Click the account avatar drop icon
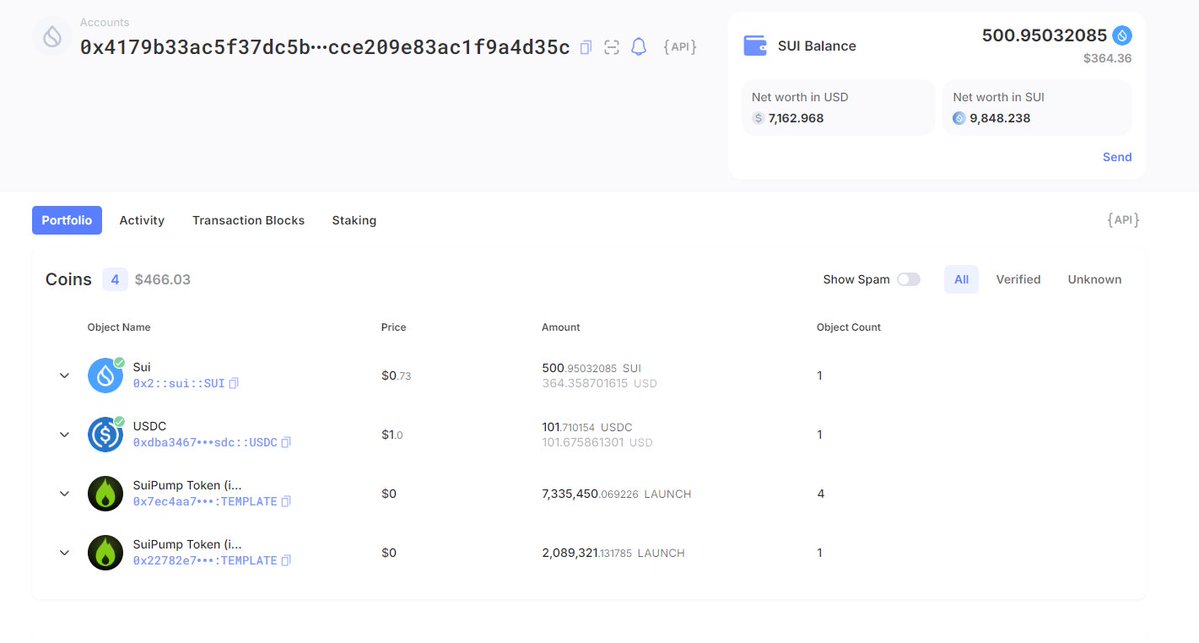This screenshot has width=1199, height=643. click(x=52, y=36)
